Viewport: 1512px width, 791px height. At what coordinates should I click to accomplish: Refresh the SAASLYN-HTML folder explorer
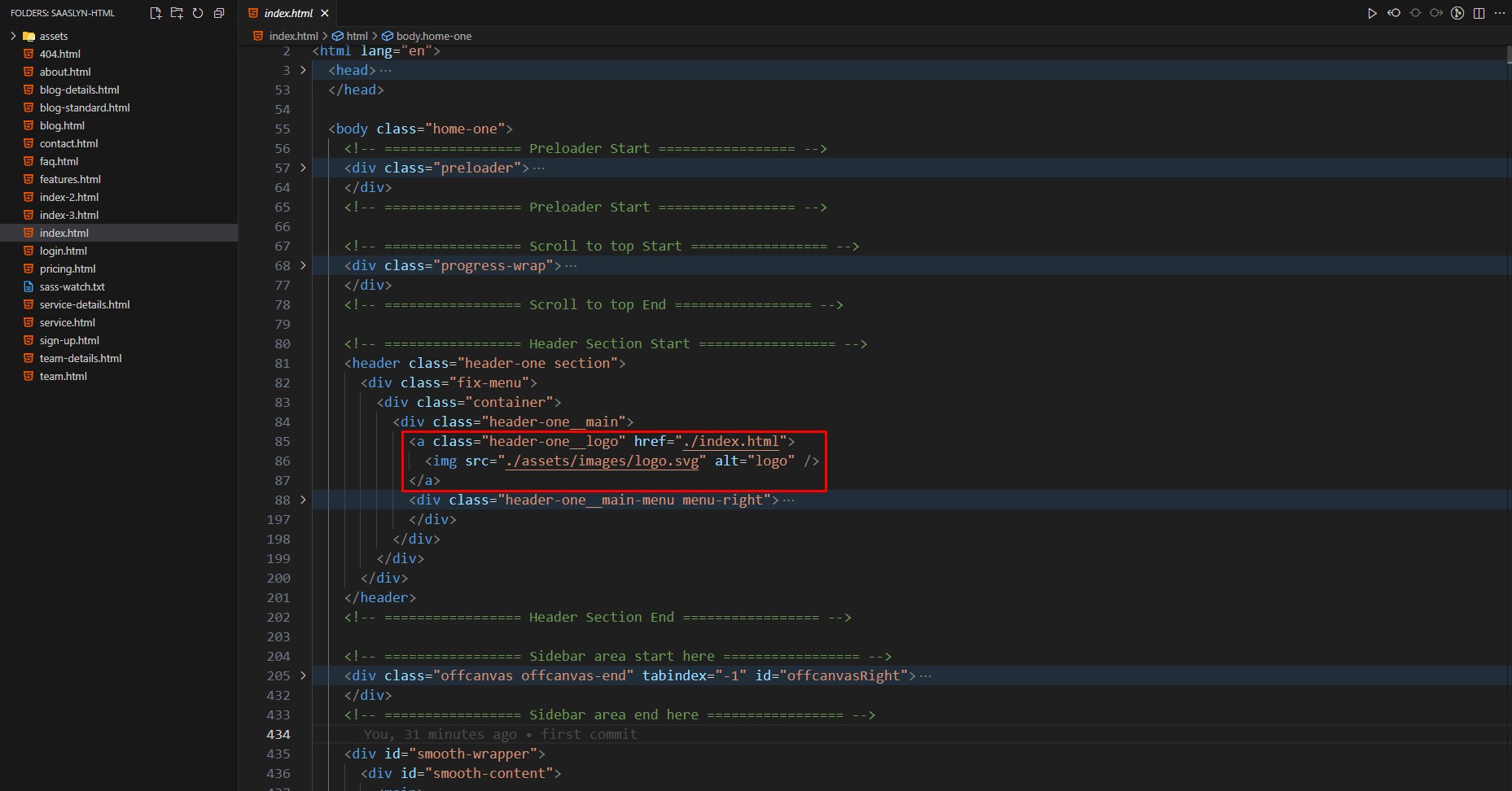198,13
